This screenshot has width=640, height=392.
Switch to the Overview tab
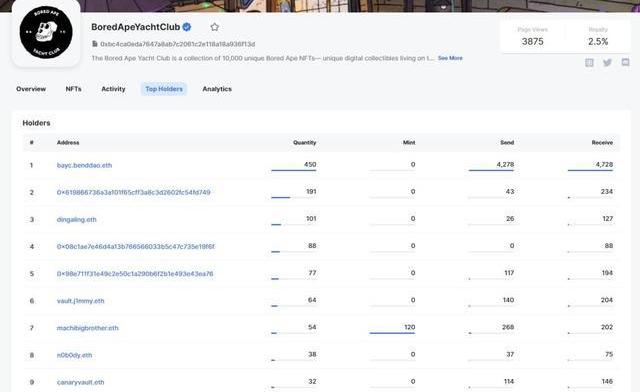point(31,89)
